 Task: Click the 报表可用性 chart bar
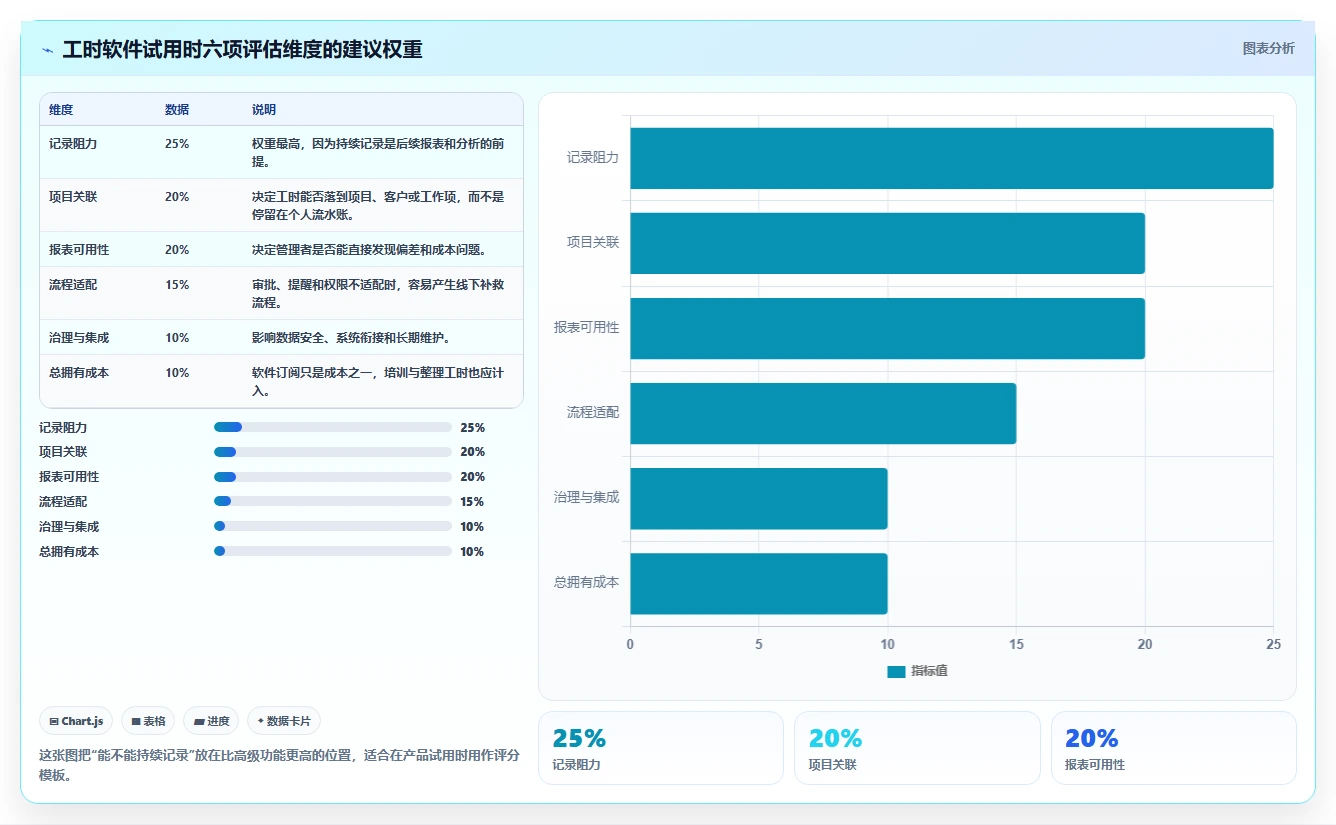tap(887, 328)
